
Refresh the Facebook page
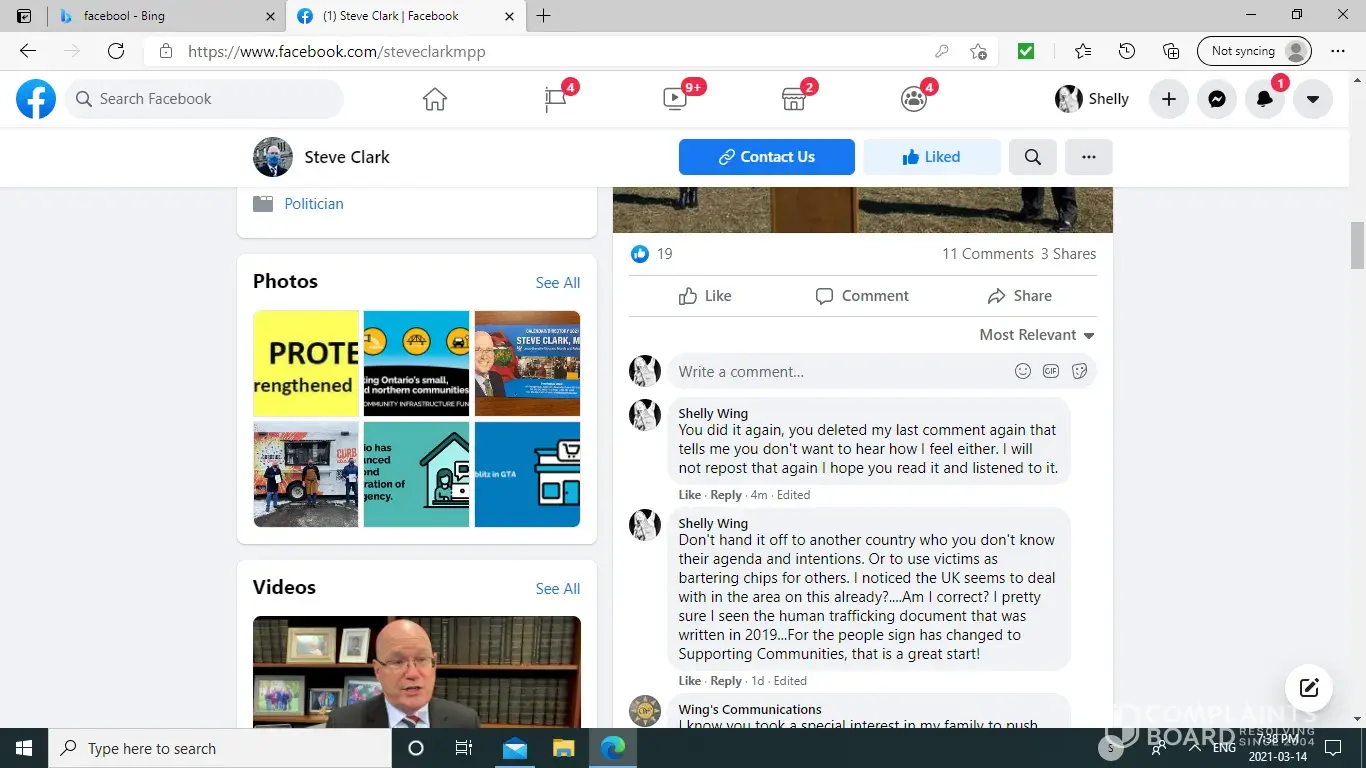click(116, 51)
